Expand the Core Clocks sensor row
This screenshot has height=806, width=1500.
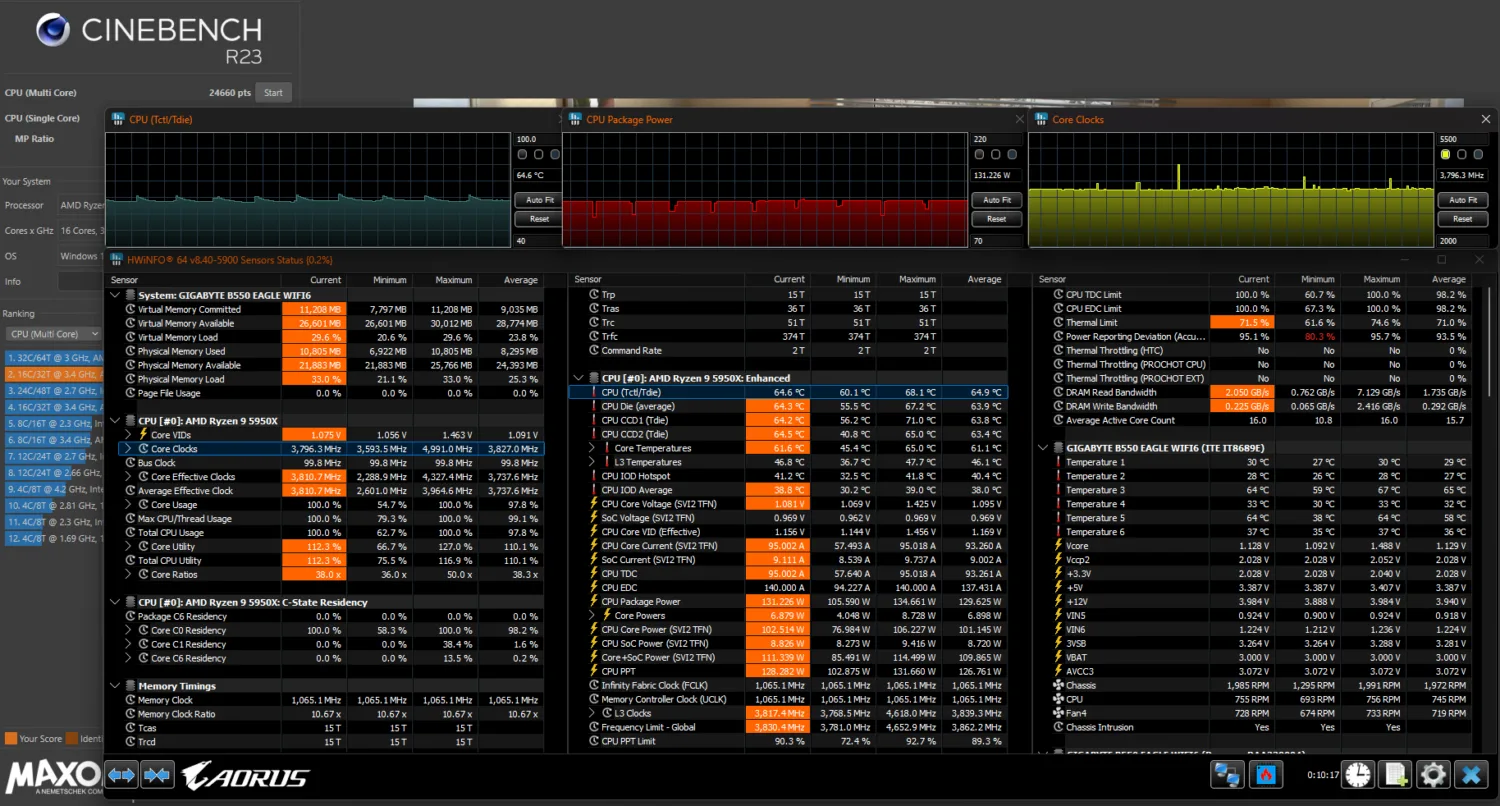click(x=128, y=449)
